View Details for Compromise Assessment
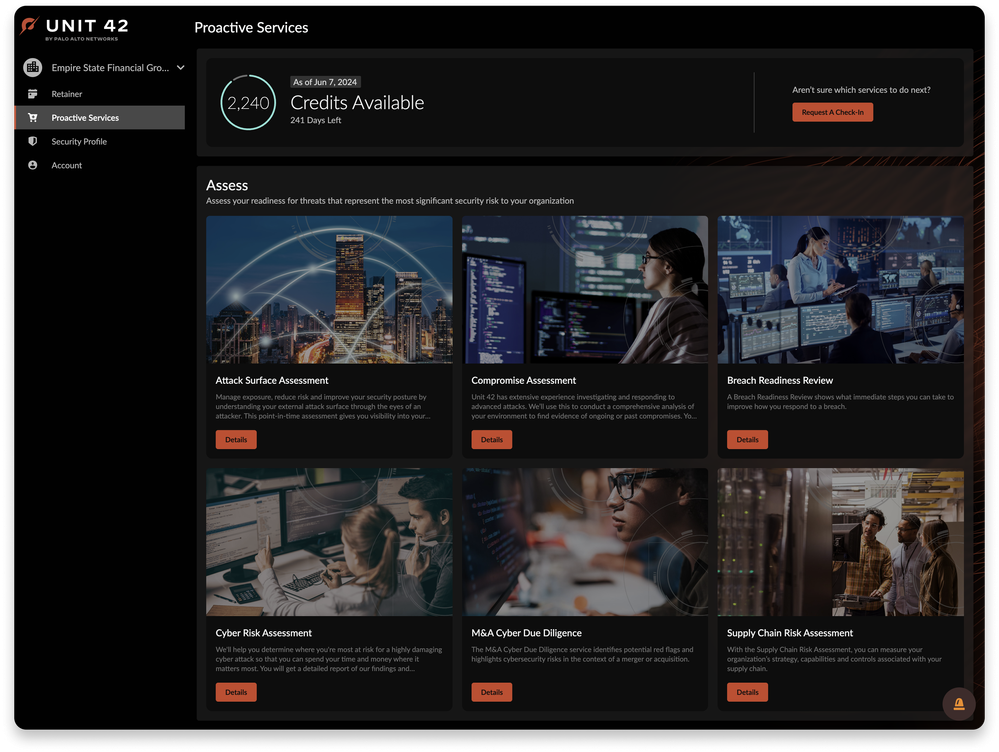 pyautogui.click(x=492, y=440)
